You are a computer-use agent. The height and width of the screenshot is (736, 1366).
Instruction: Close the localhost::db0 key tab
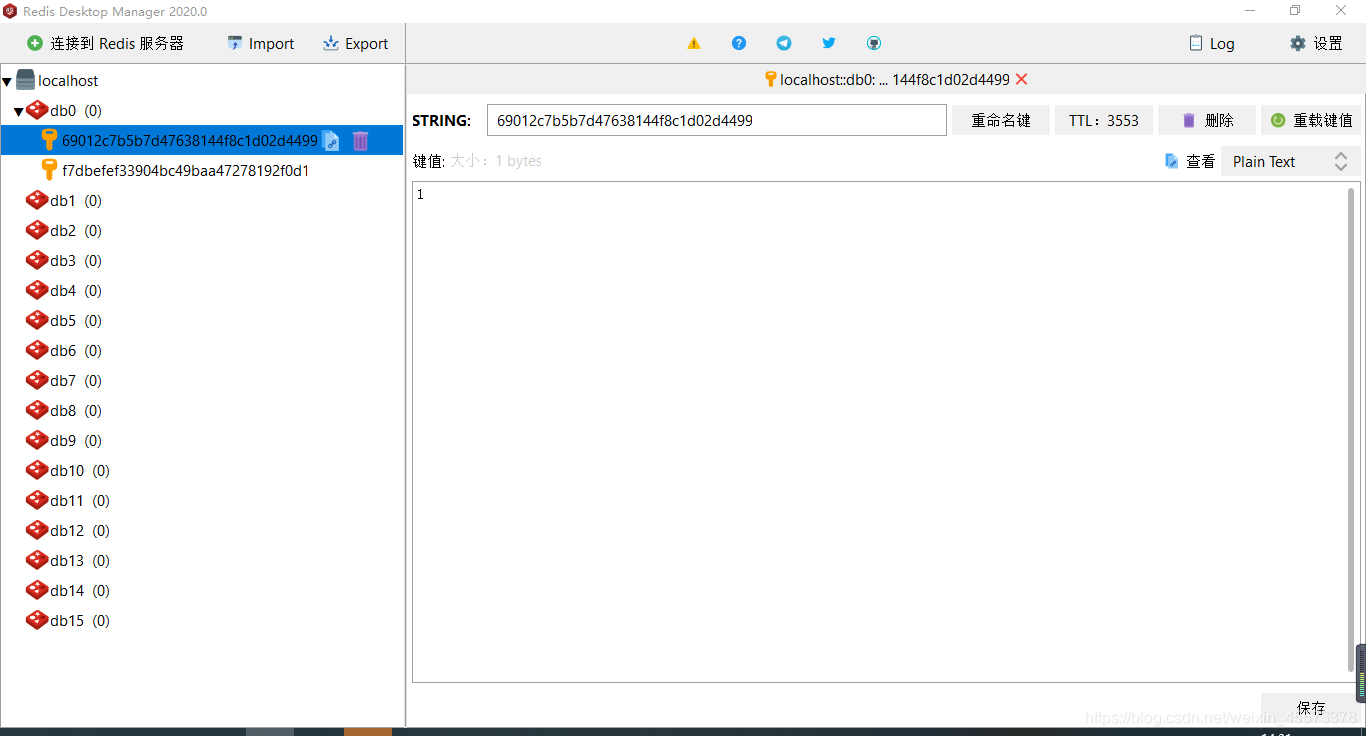(x=1021, y=80)
